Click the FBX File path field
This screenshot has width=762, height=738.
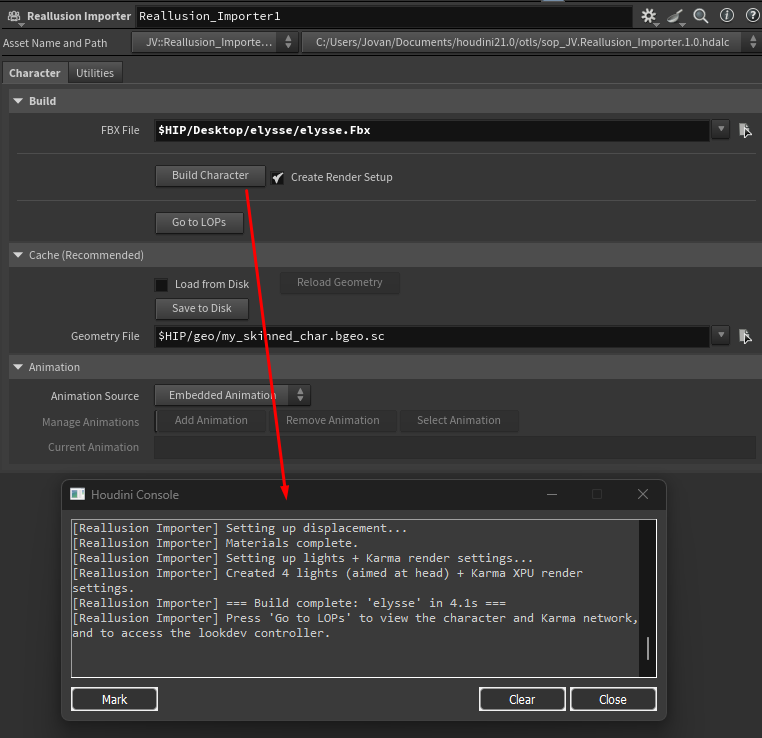(432, 130)
